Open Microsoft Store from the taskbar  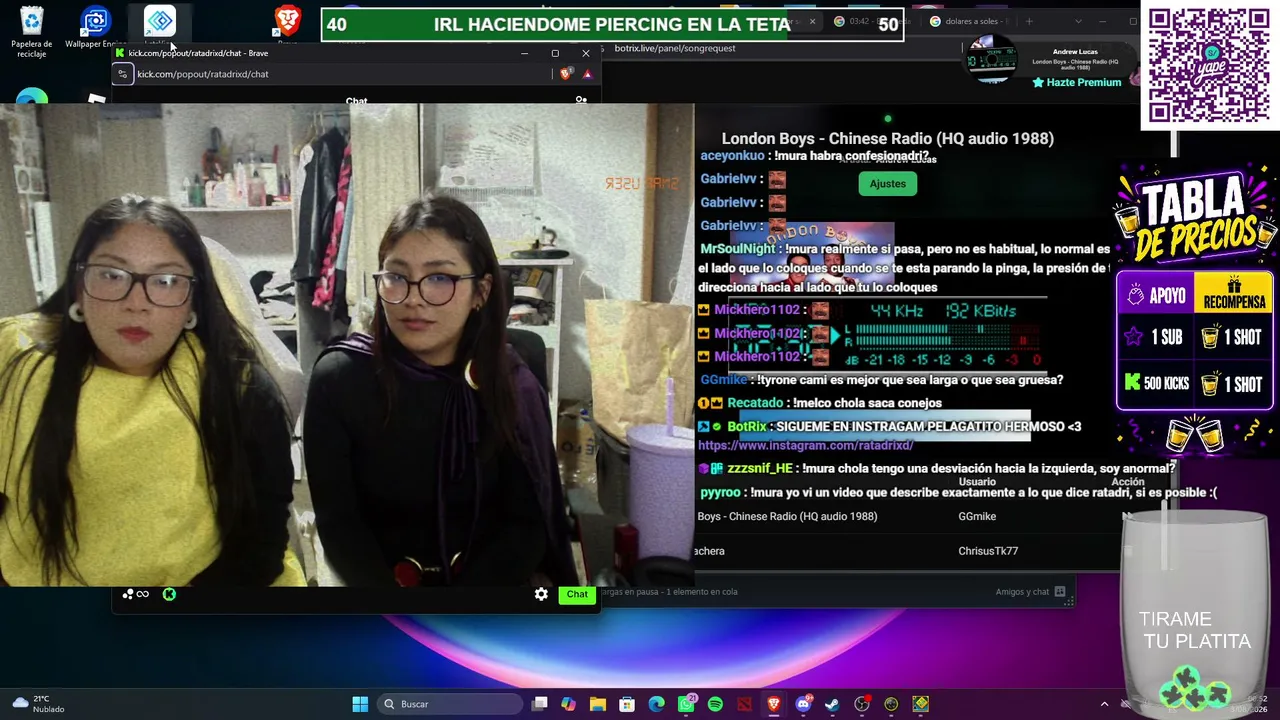pyautogui.click(x=627, y=704)
